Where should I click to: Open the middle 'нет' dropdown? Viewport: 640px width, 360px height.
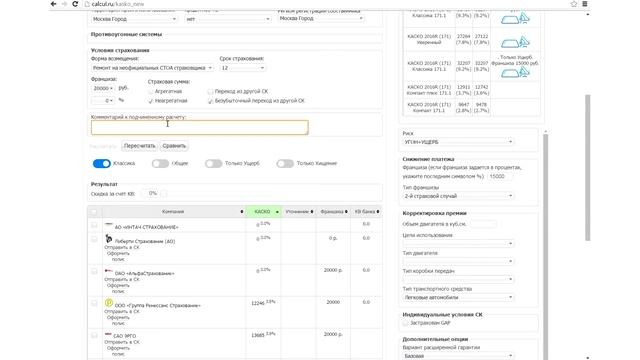[x=228, y=19]
